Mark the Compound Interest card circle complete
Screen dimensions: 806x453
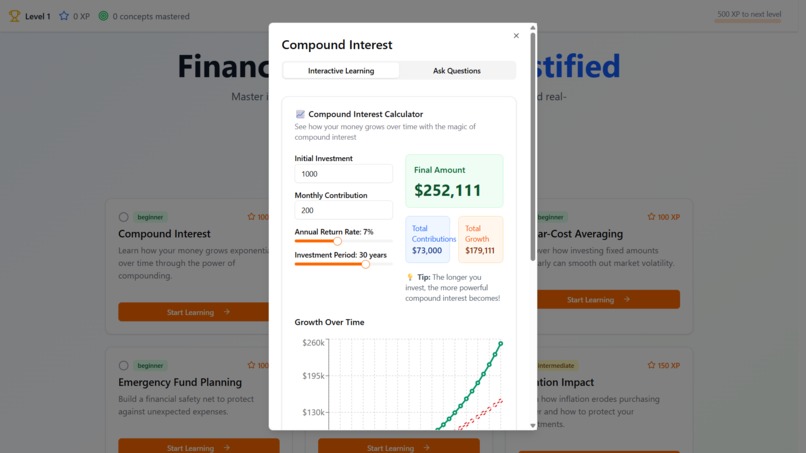tap(123, 217)
